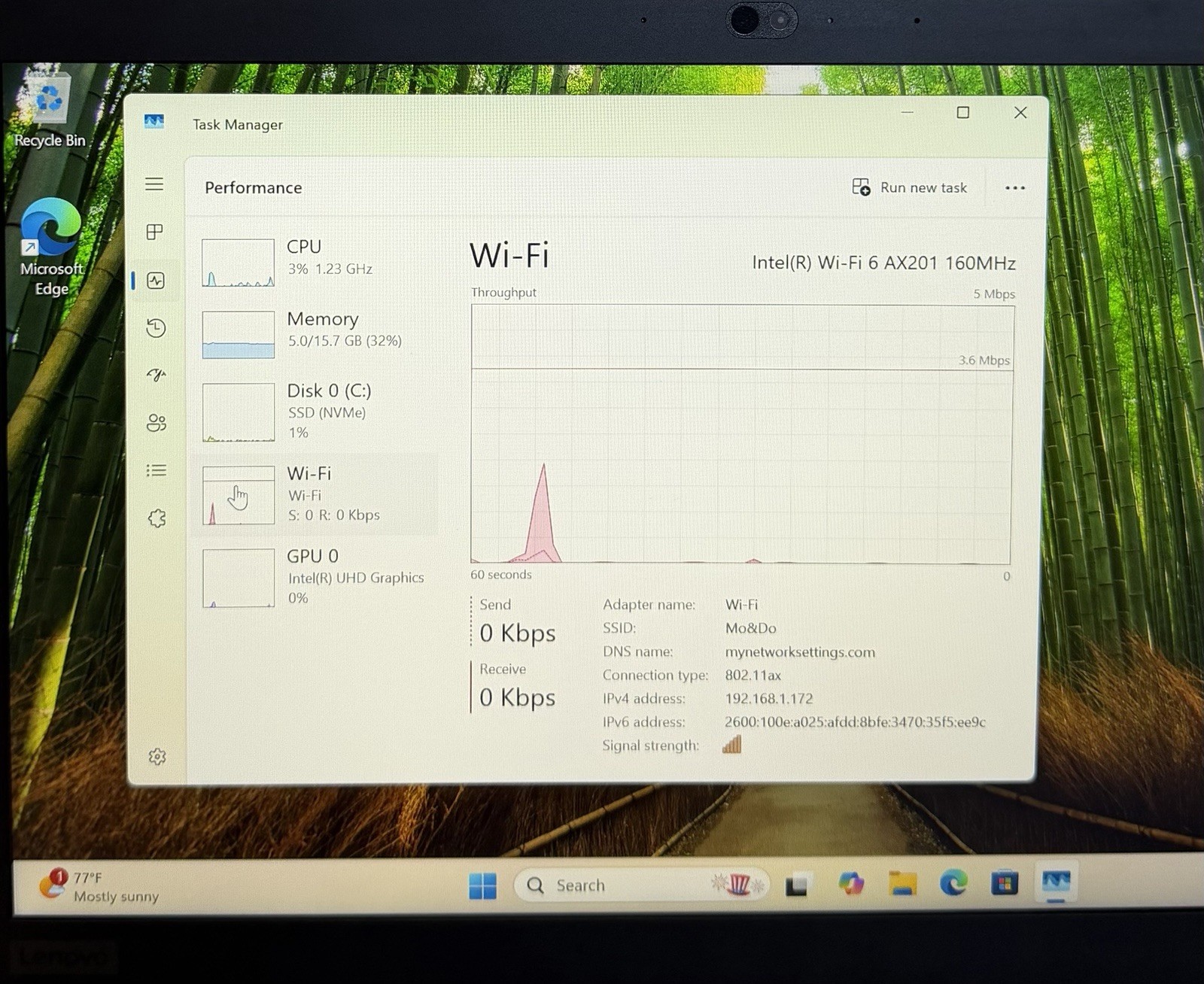This screenshot has width=1204, height=984.
Task: Open the Details list sidebar icon
Action: [x=157, y=470]
